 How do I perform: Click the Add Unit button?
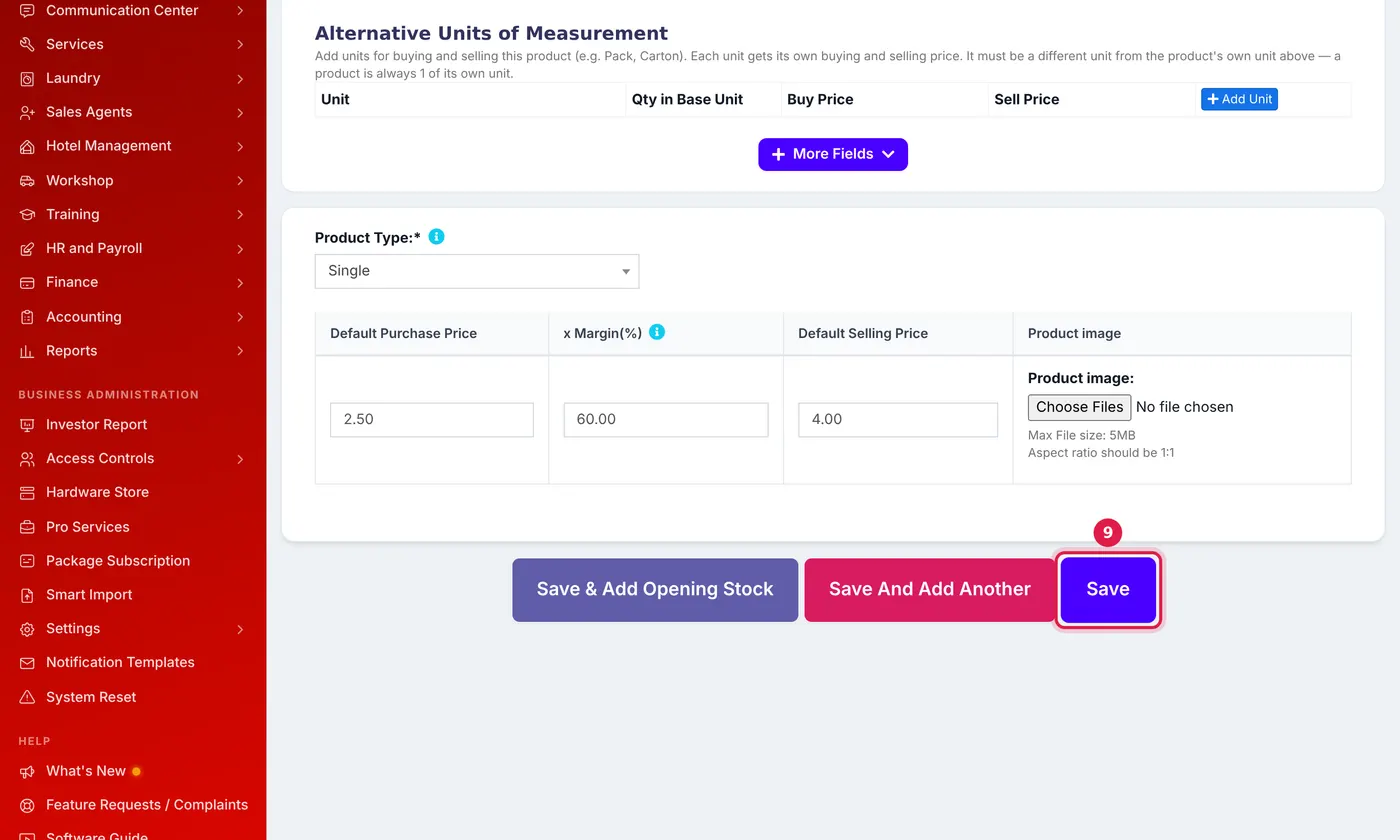click(1239, 99)
